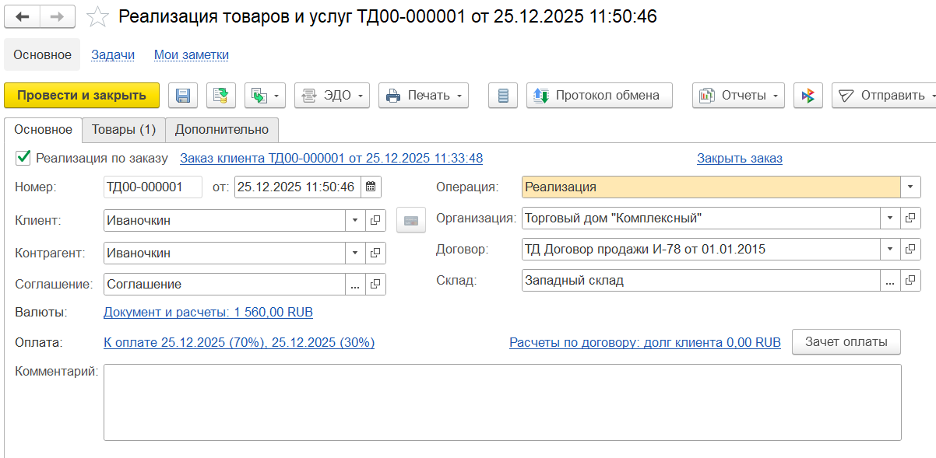Navigate back with the left arrow
The image size is (936, 458).
pyautogui.click(x=23, y=17)
